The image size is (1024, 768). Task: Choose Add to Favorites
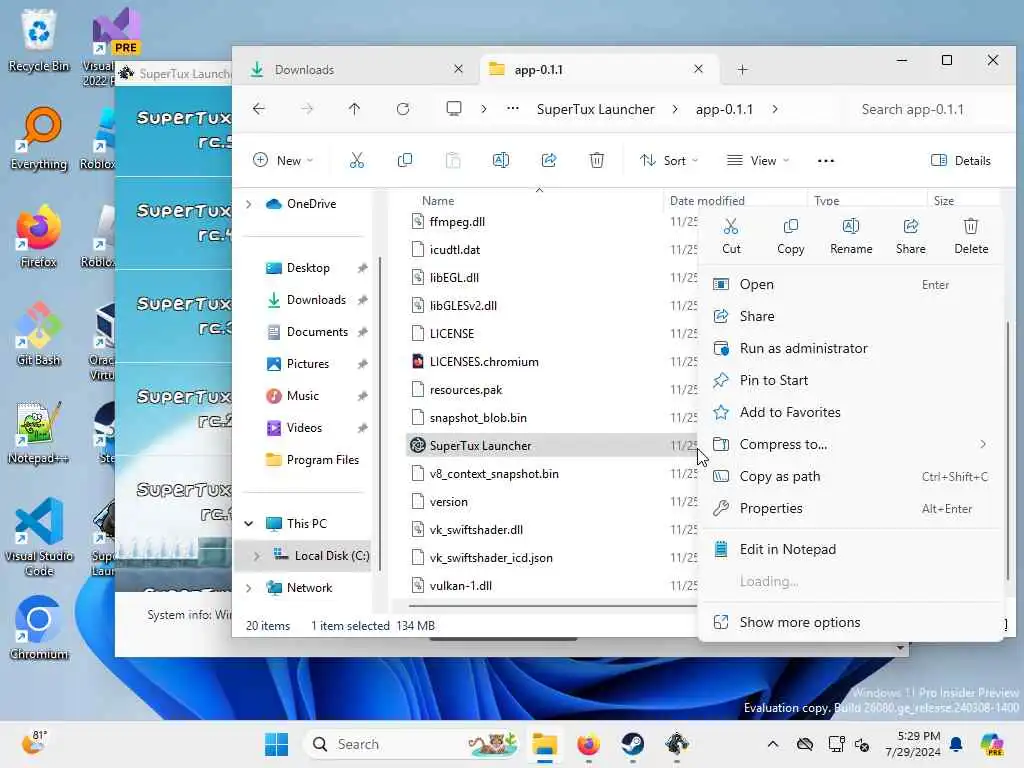tap(851, 412)
